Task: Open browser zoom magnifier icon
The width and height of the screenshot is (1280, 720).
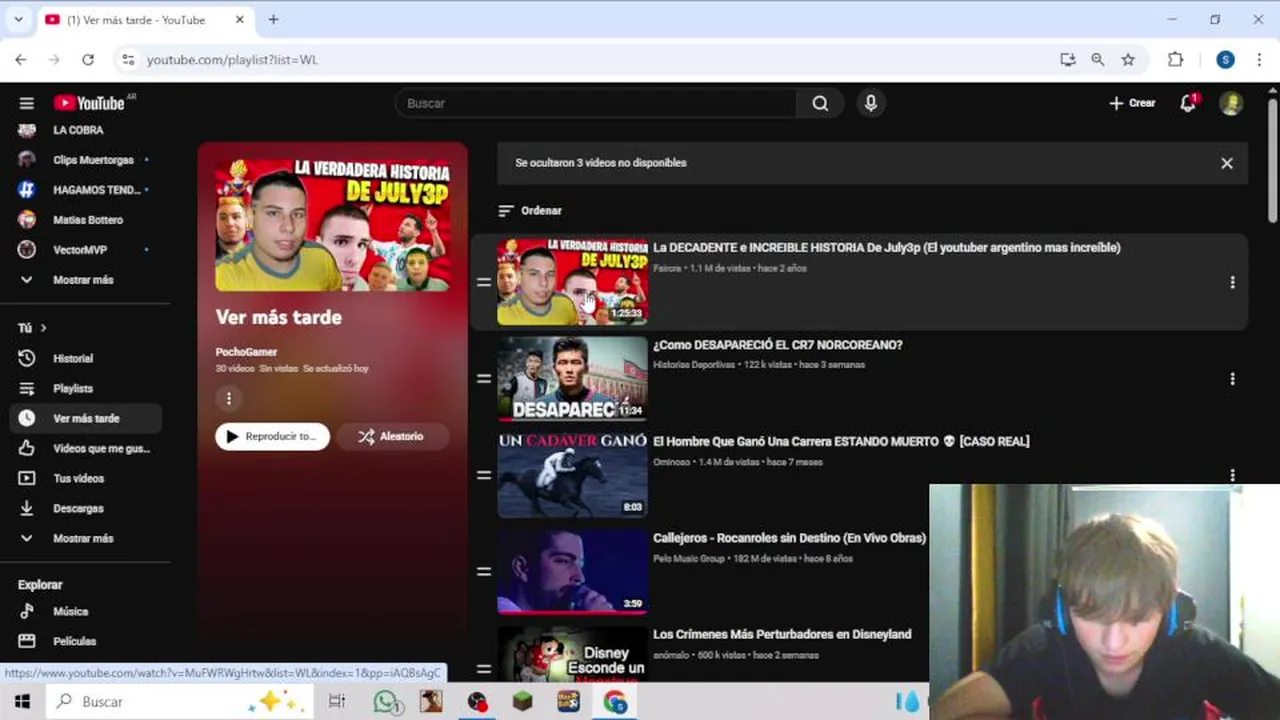Action: click(x=1098, y=60)
